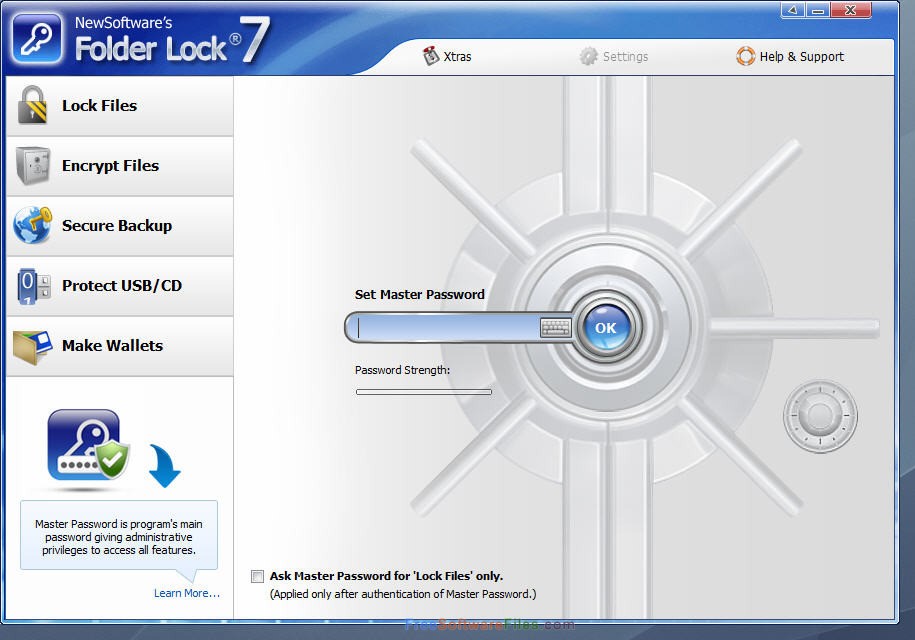The width and height of the screenshot is (915, 640).
Task: Confirm the password with the OK button
Action: (606, 328)
